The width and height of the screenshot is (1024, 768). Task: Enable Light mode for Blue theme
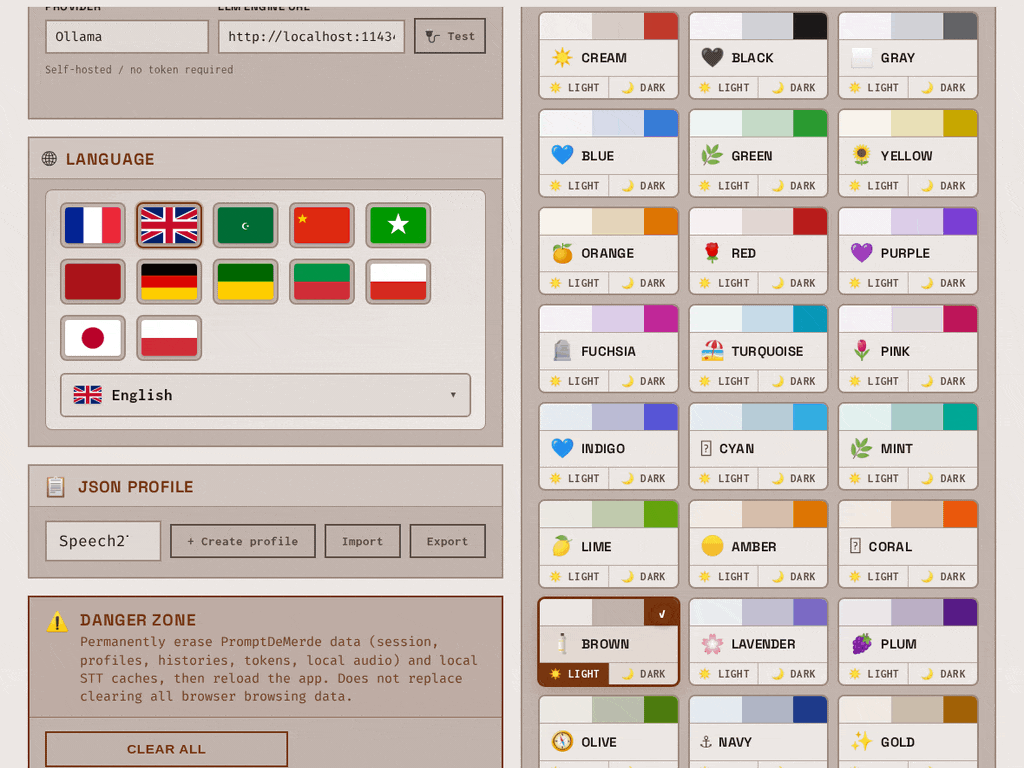(575, 185)
